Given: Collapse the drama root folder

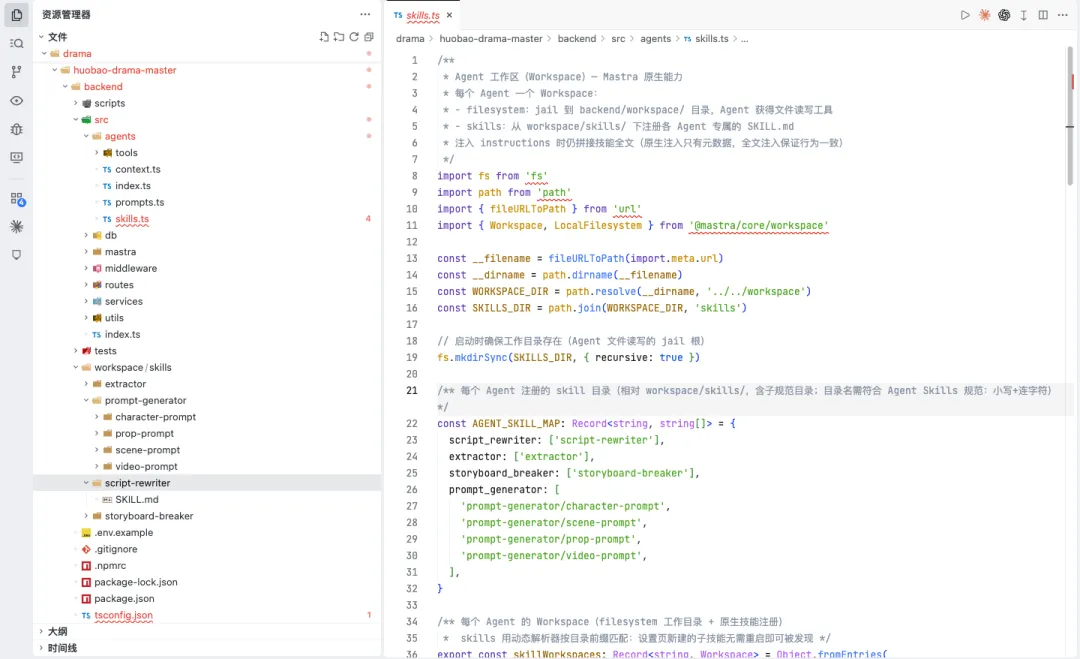Looking at the screenshot, I should click(x=45, y=53).
